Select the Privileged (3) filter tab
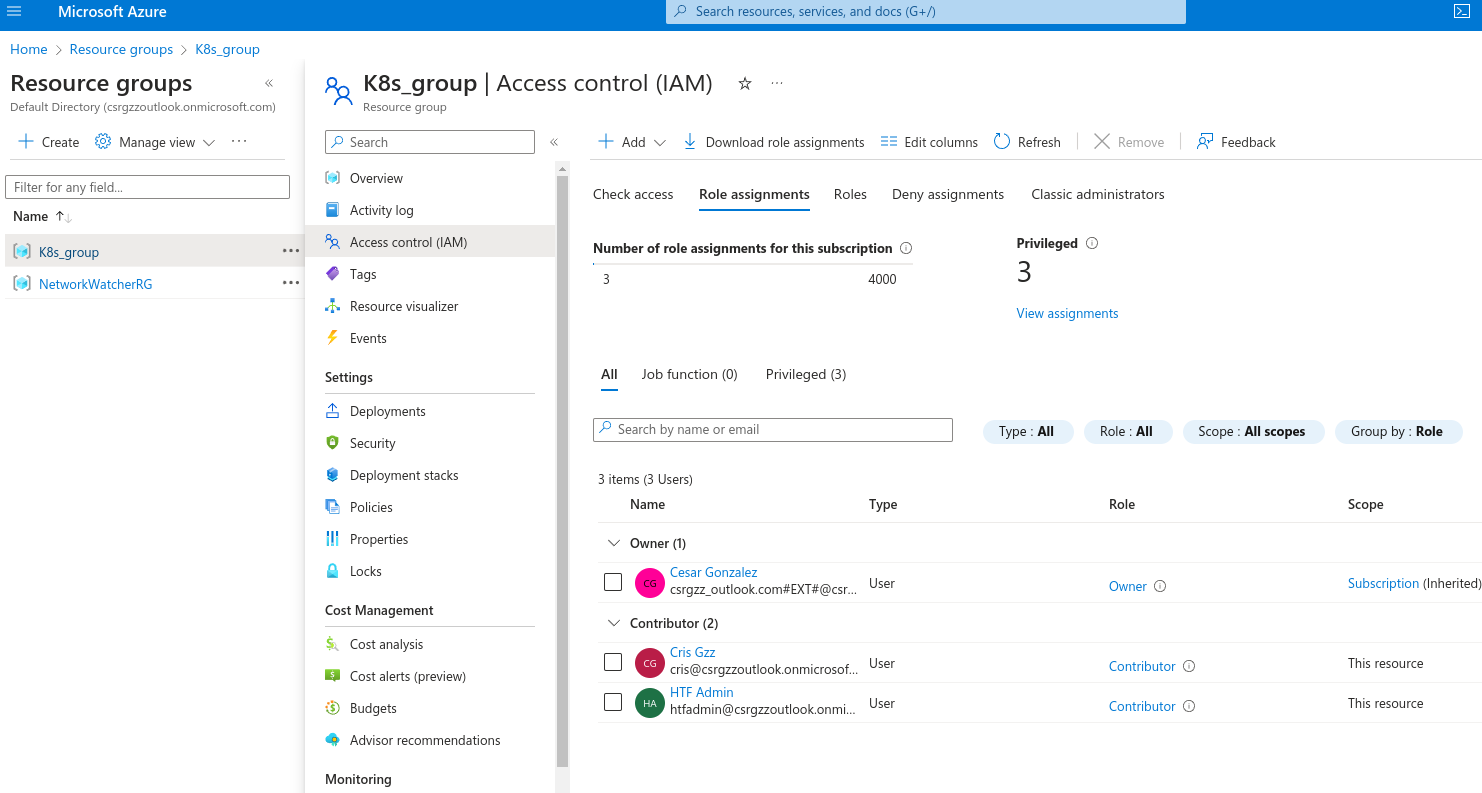The width and height of the screenshot is (1482, 793). click(x=805, y=374)
